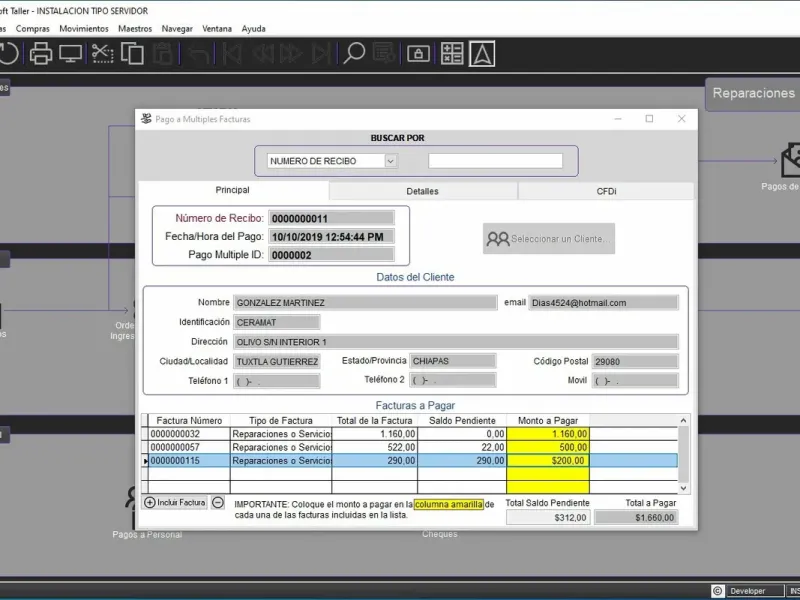Viewport: 800px width, 600px height.
Task: Expand the NUMERO DE RECIBO dropdown
Action: [x=390, y=160]
